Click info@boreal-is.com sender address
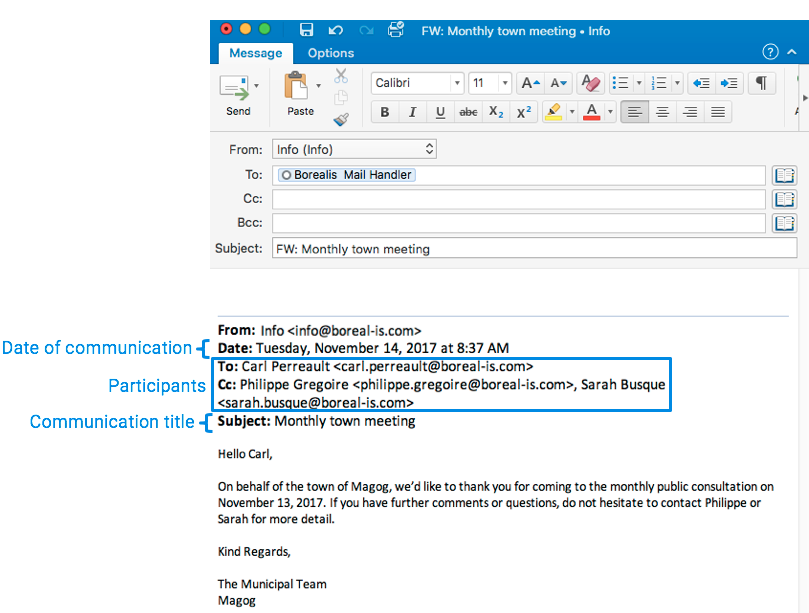The width and height of the screenshot is (809, 613). (x=354, y=331)
